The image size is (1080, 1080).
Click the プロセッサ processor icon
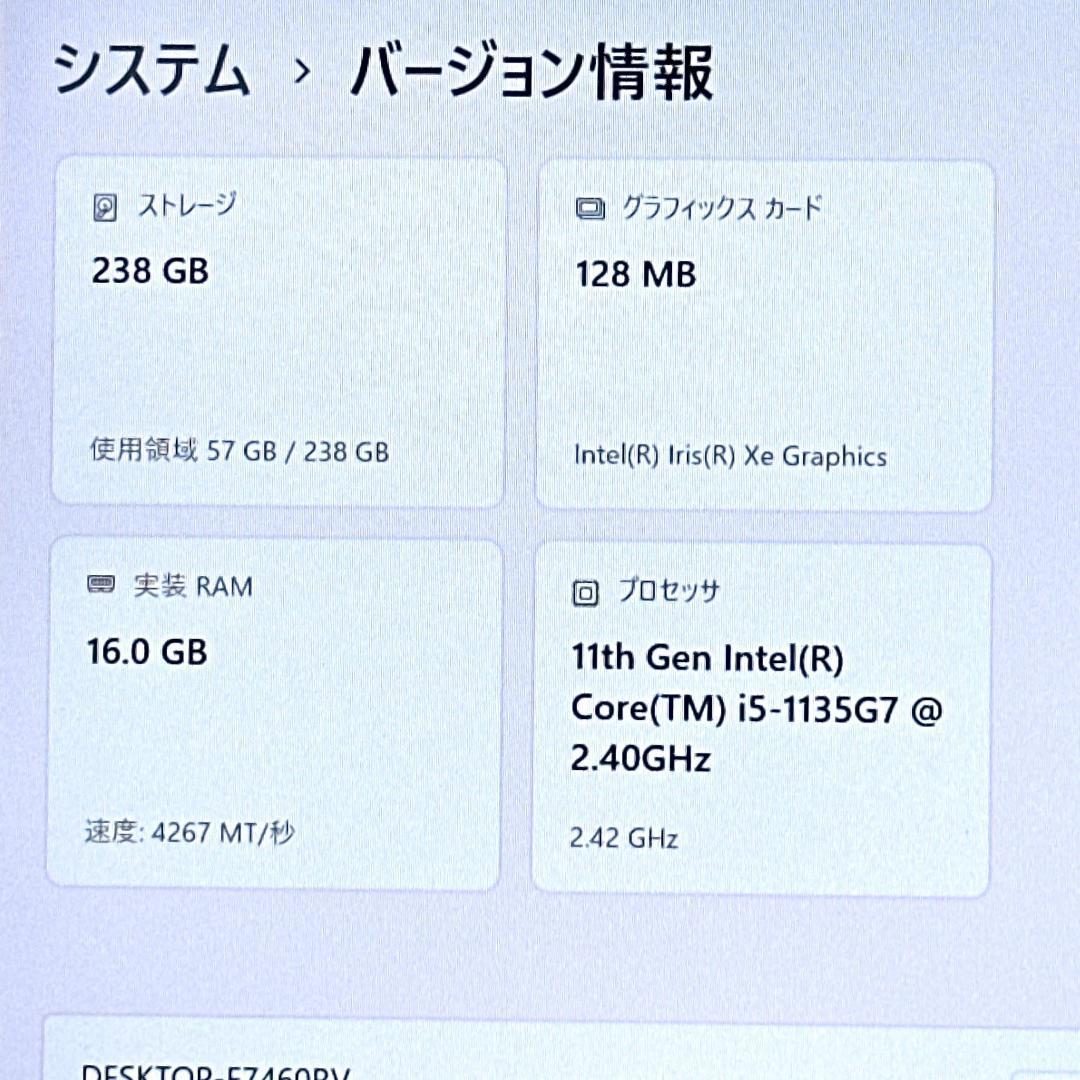[x=583, y=591]
